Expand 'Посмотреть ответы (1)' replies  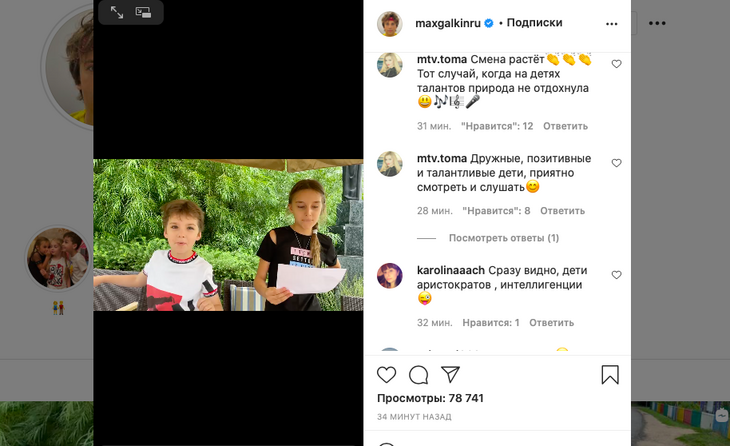(x=504, y=238)
